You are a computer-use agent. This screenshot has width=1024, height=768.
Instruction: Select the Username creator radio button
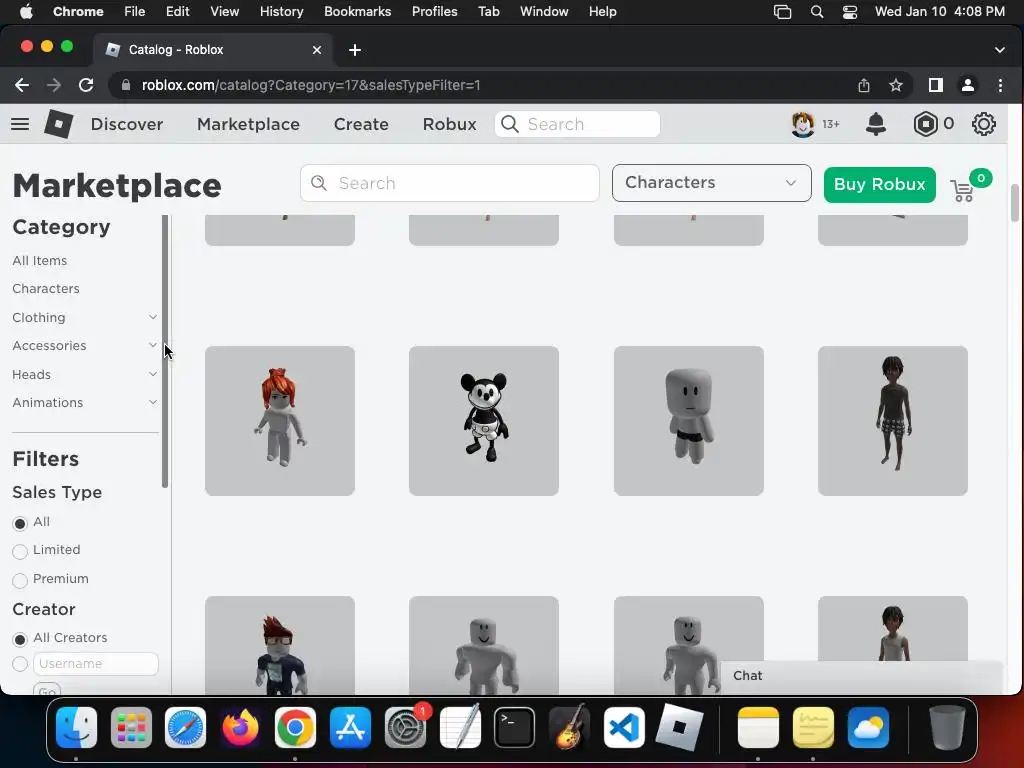tap(20, 664)
